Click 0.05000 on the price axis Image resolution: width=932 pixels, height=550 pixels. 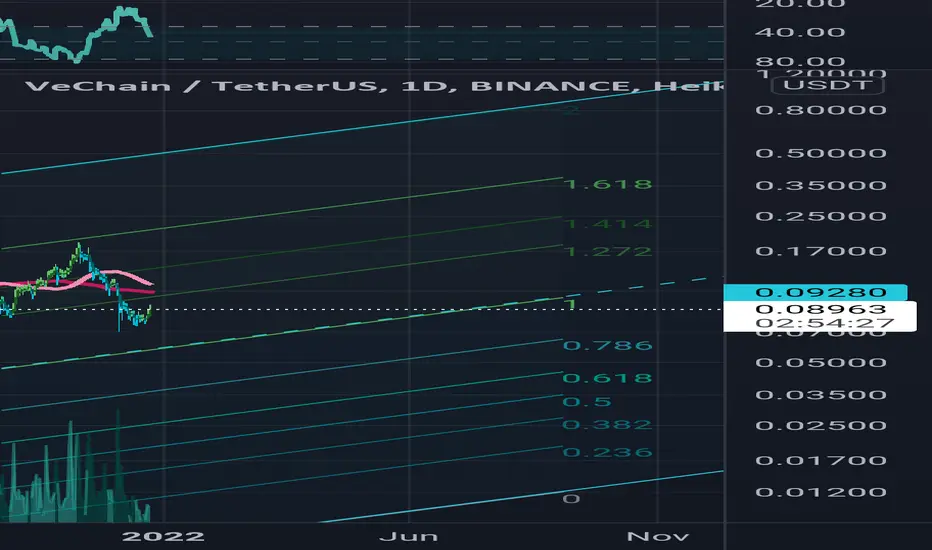(x=821, y=363)
